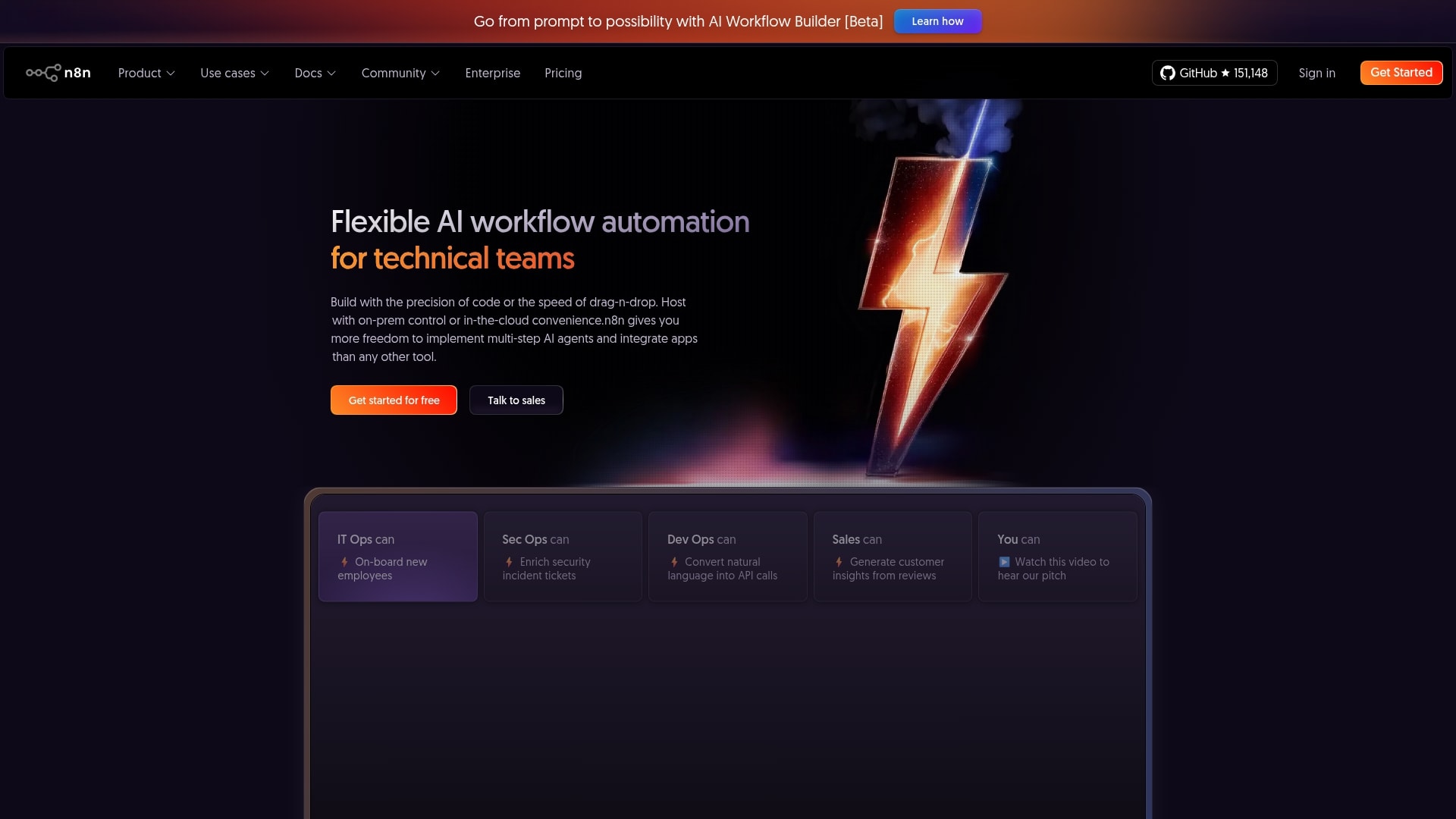The width and height of the screenshot is (1456, 819).
Task: Go to the Enterprise page
Action: point(492,73)
